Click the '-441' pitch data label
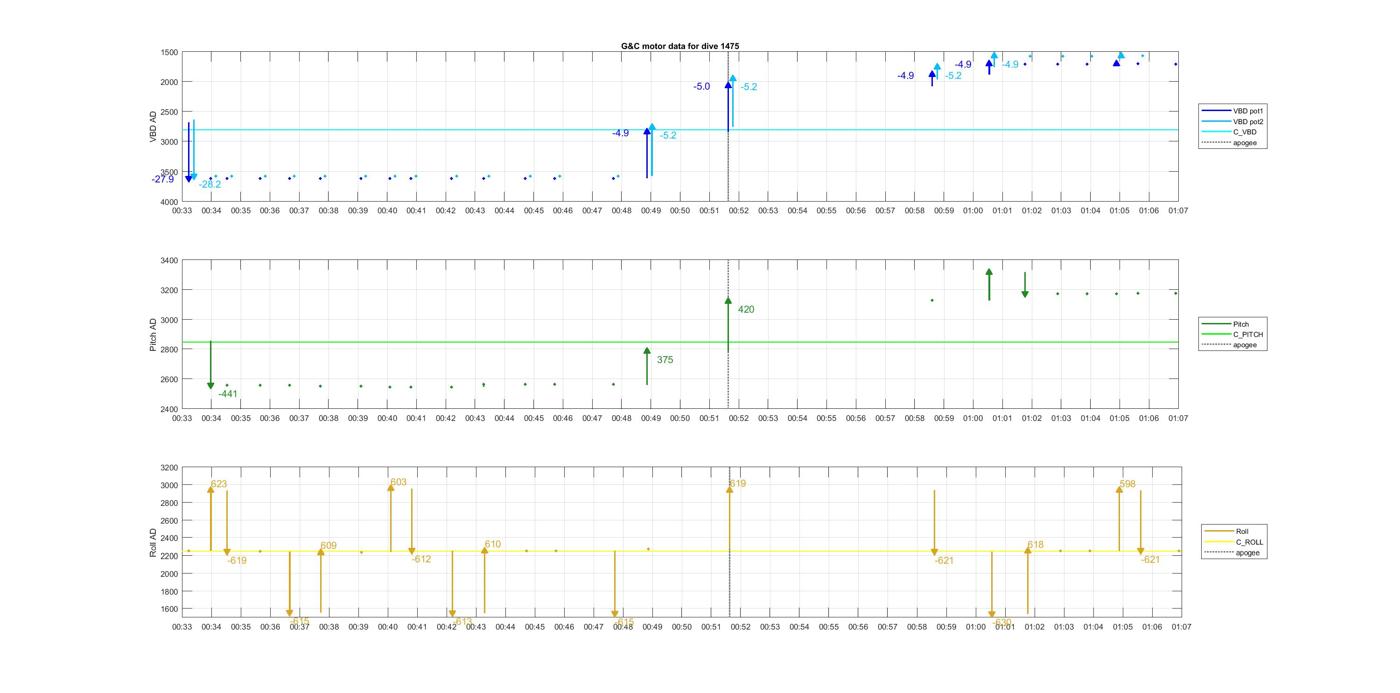The image size is (1400, 693). (228, 394)
